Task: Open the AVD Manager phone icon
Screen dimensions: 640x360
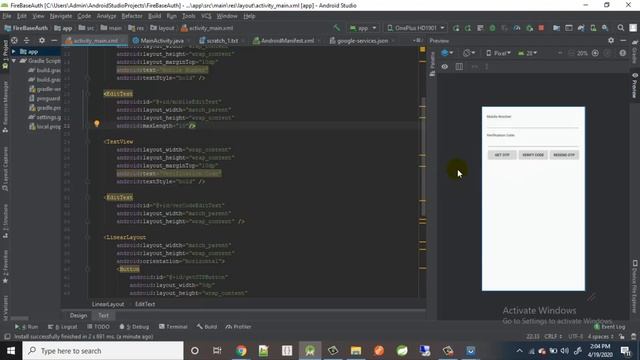Action: click(x=593, y=28)
